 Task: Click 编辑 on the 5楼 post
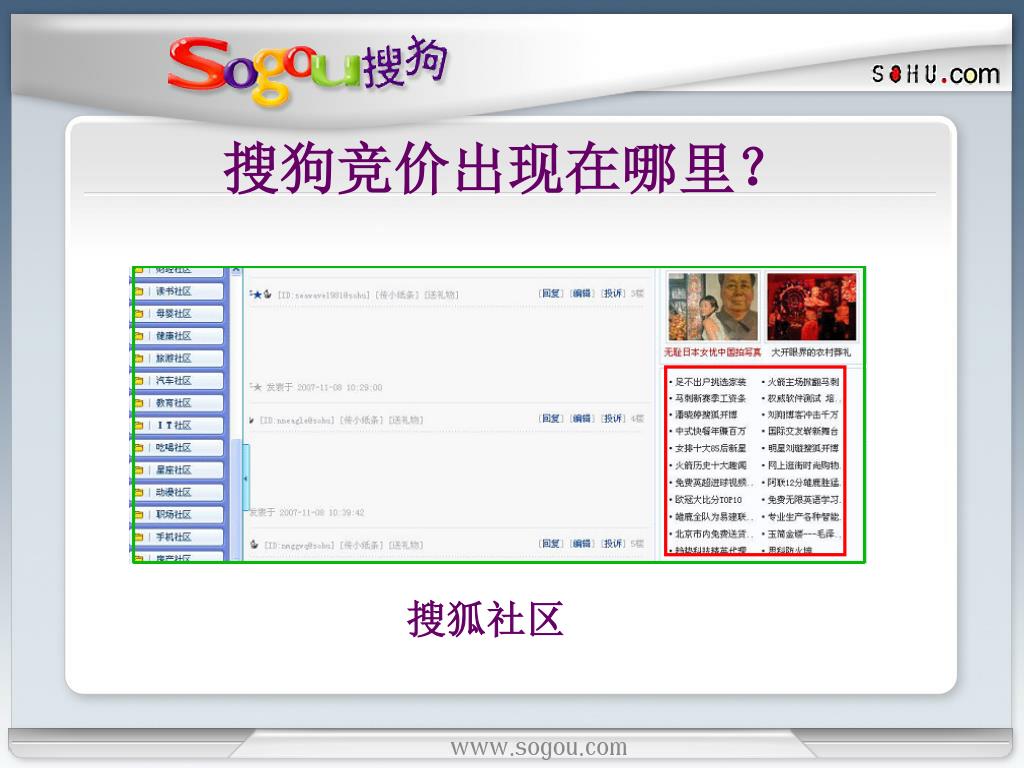[581, 543]
